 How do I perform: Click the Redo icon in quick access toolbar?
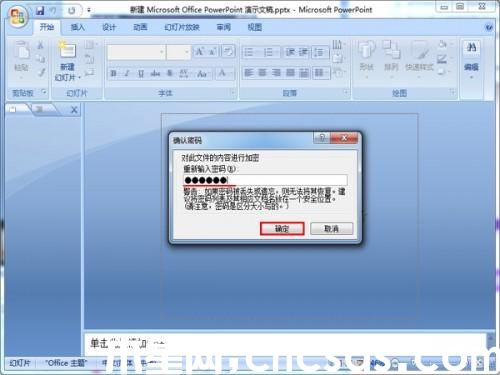click(71, 11)
